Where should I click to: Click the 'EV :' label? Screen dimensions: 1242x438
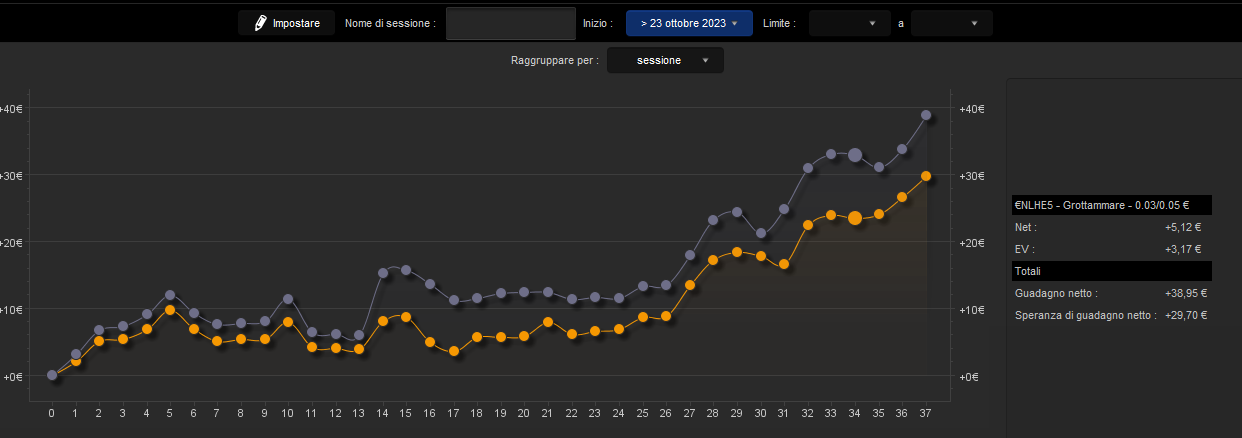pos(1025,249)
